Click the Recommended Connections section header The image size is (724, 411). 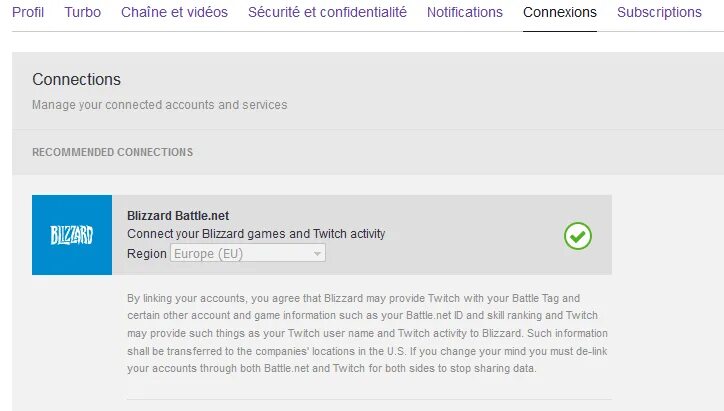[112, 152]
